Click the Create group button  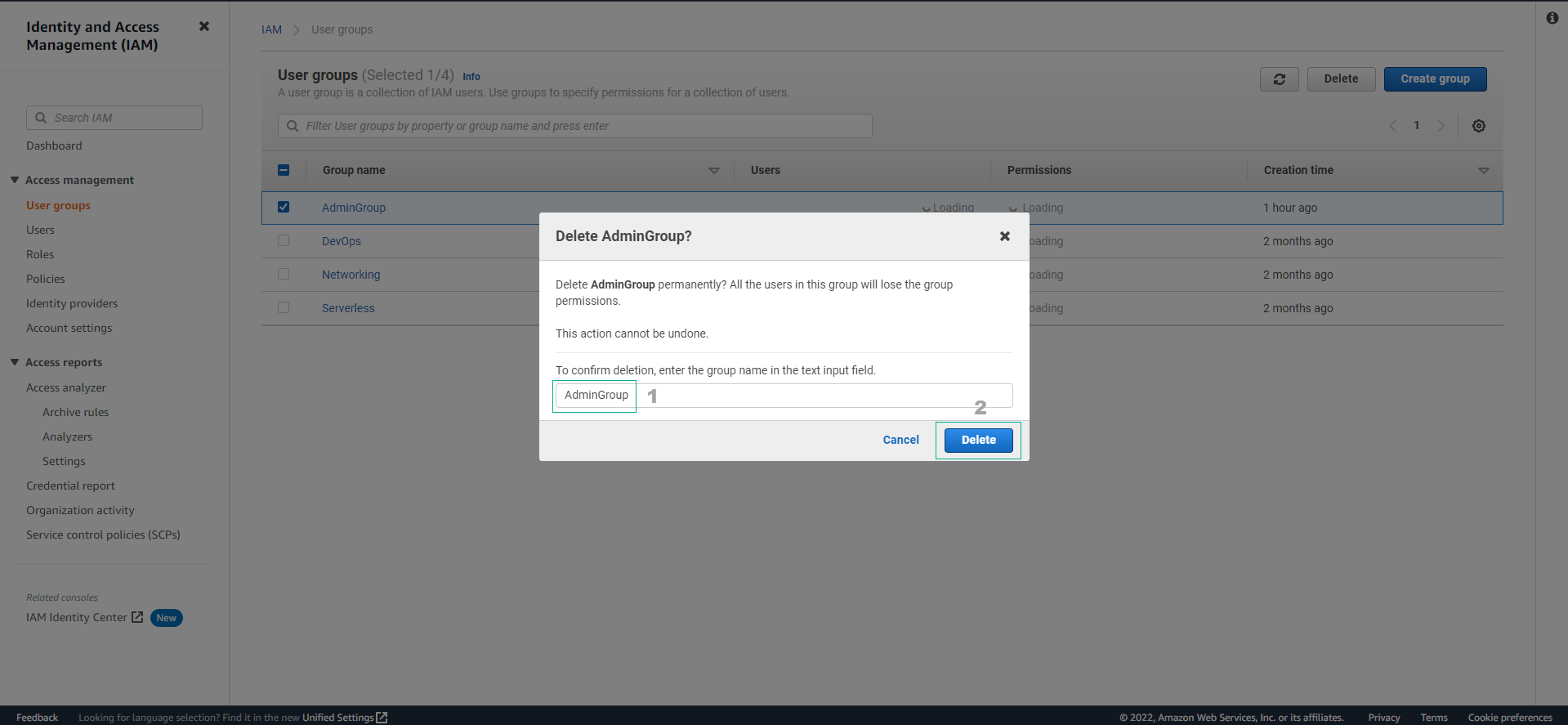1436,79
